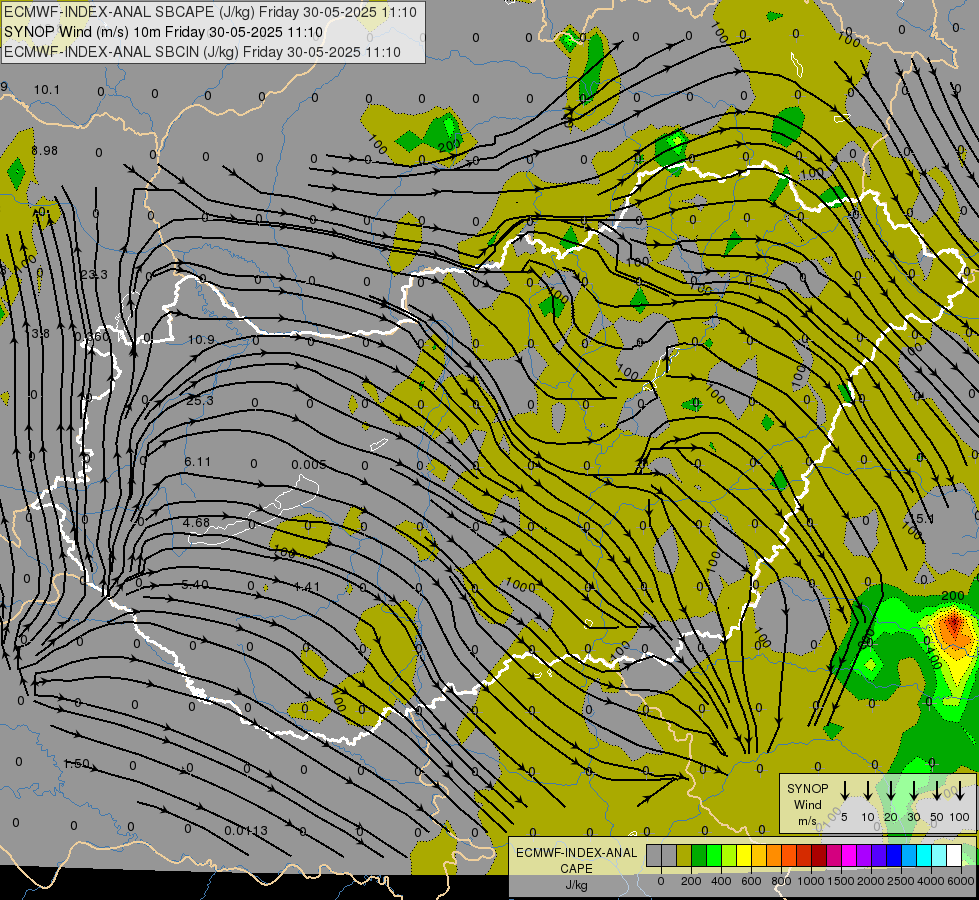
Task: Pick the deep blue swatch left of 2500
Action: (893, 855)
